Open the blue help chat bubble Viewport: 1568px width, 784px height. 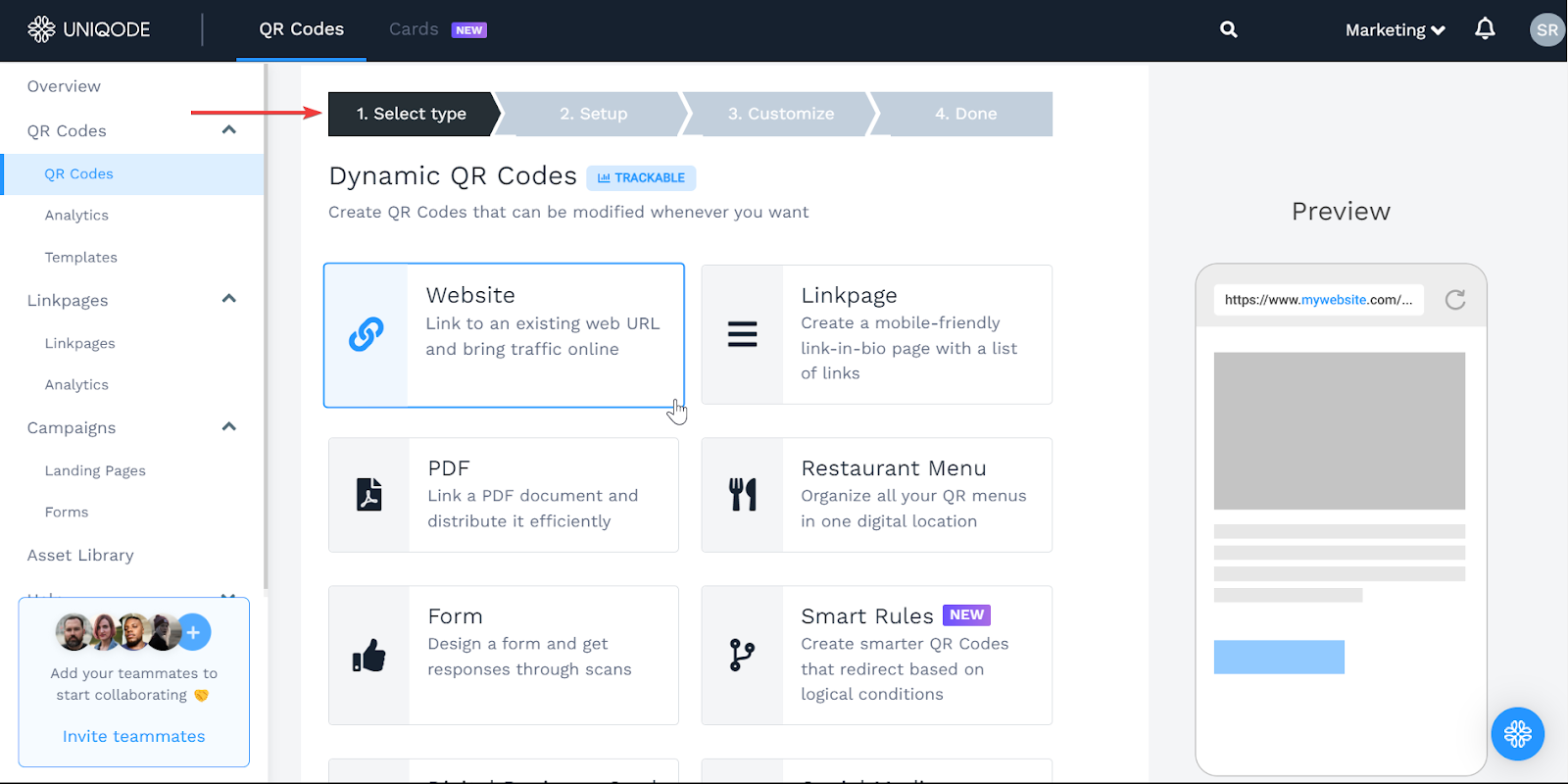pos(1517,734)
